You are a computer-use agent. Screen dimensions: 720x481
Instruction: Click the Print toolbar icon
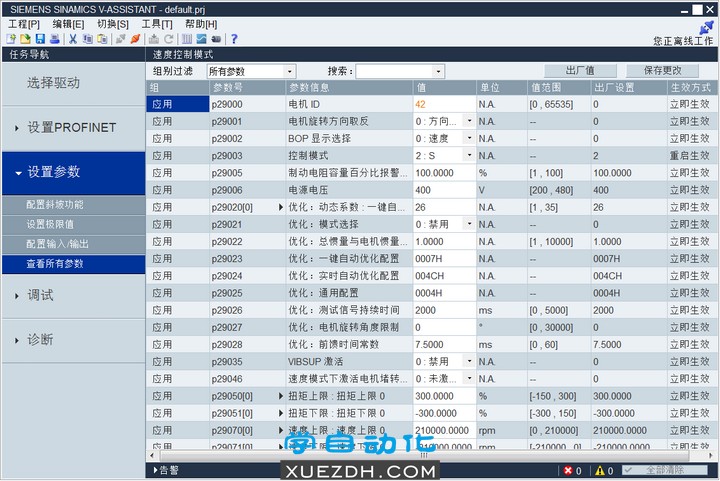point(55,39)
